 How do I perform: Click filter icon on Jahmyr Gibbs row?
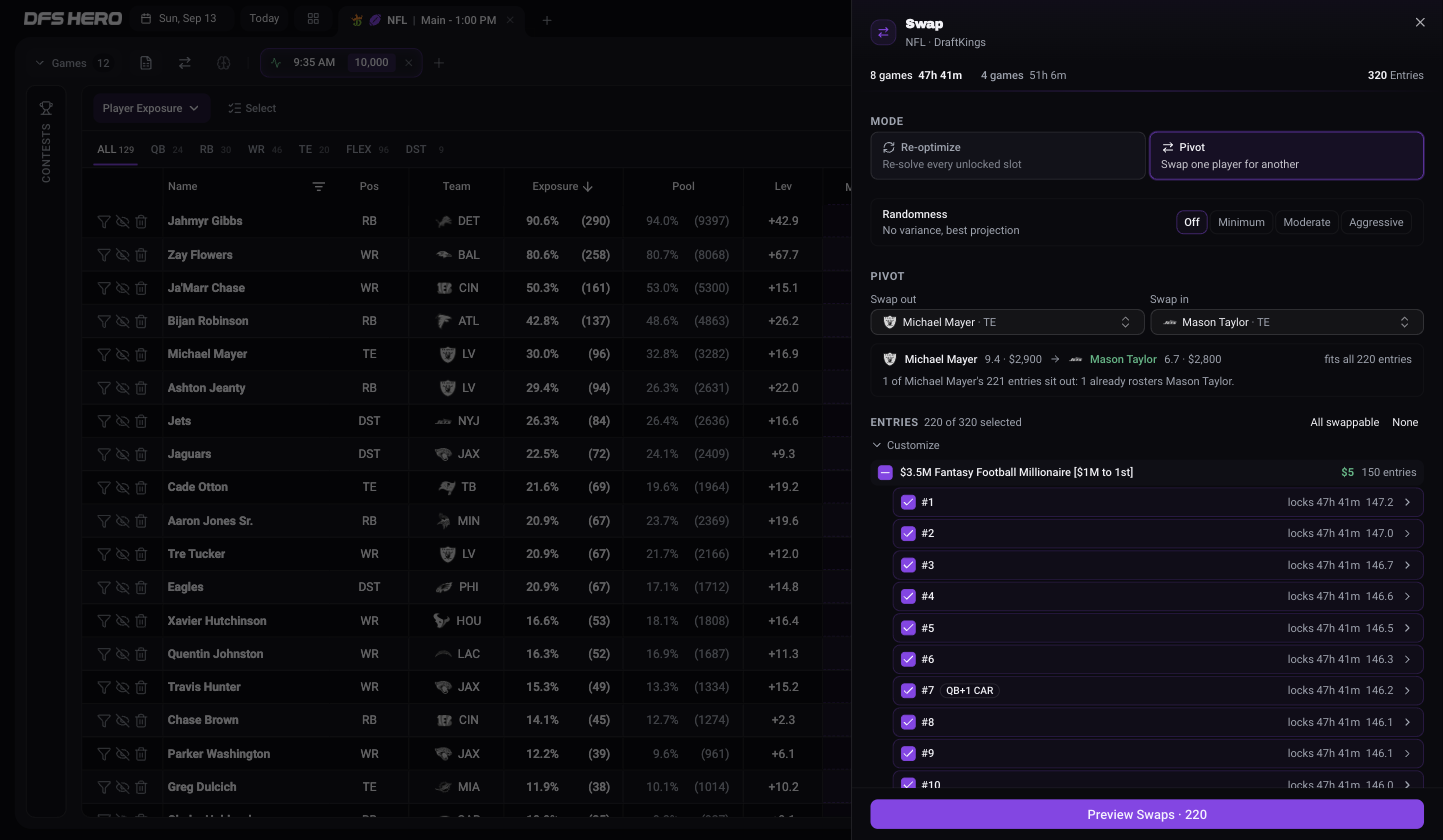click(104, 221)
